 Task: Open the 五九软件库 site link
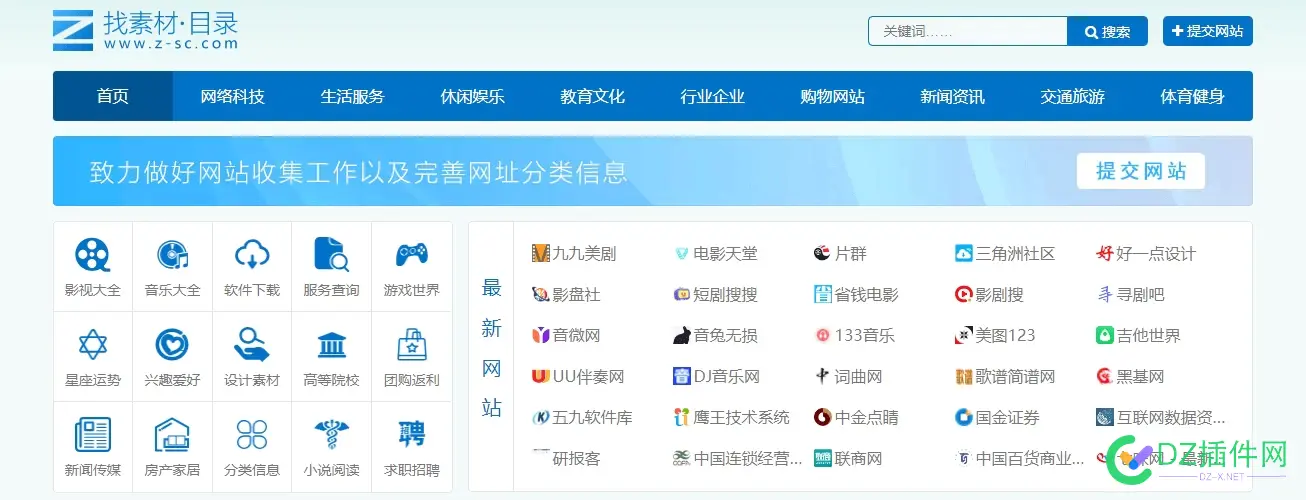(x=593, y=417)
